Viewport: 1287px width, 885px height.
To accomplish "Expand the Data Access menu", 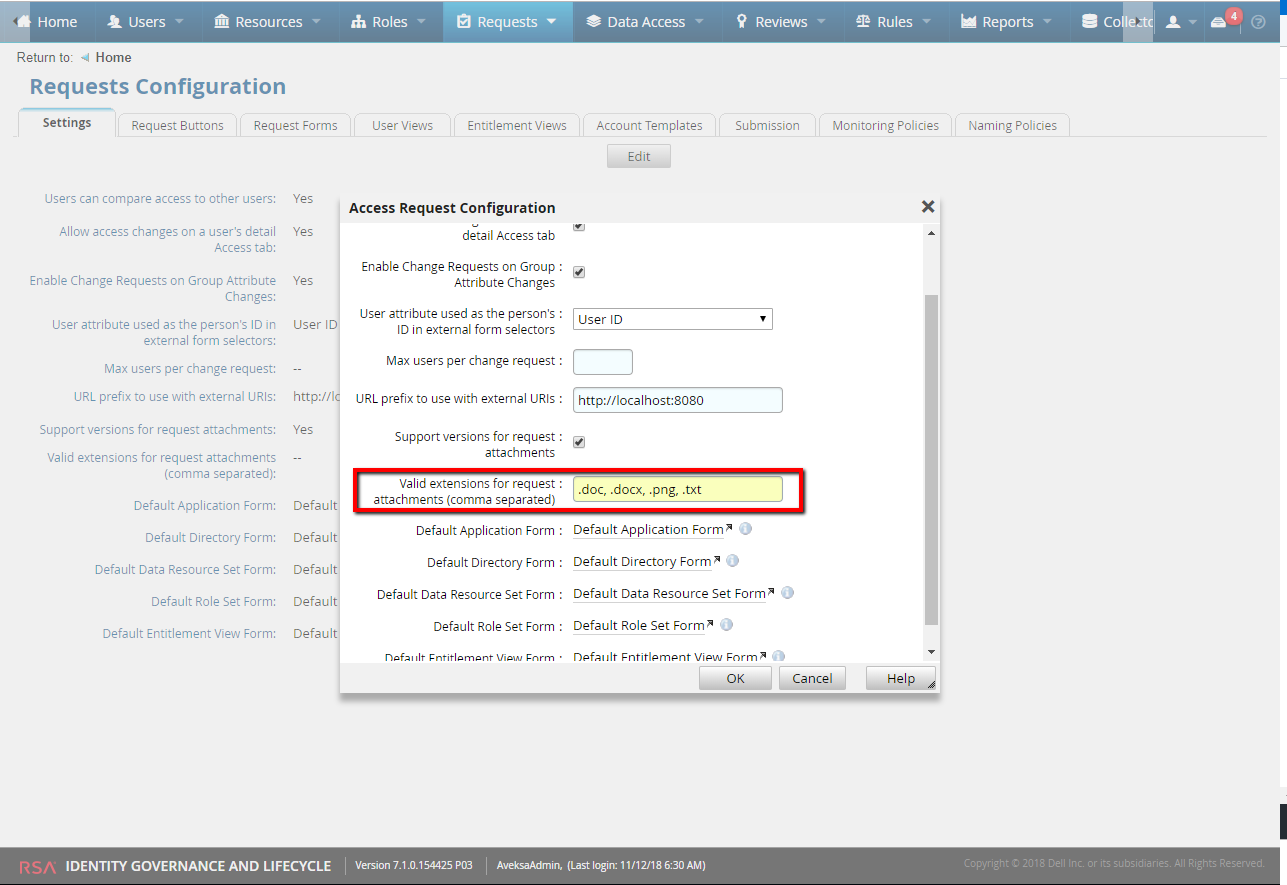I will pyautogui.click(x=645, y=21).
